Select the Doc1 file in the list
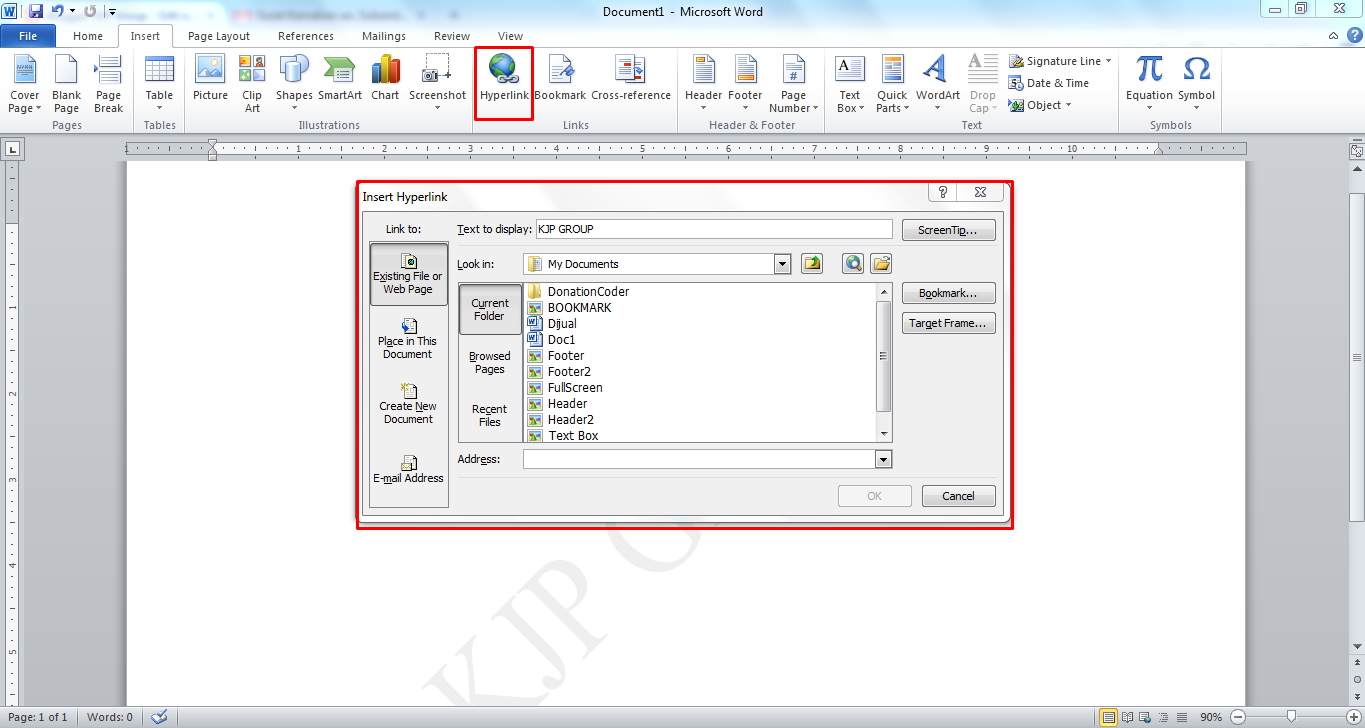This screenshot has height=728, width=1365. coord(560,339)
